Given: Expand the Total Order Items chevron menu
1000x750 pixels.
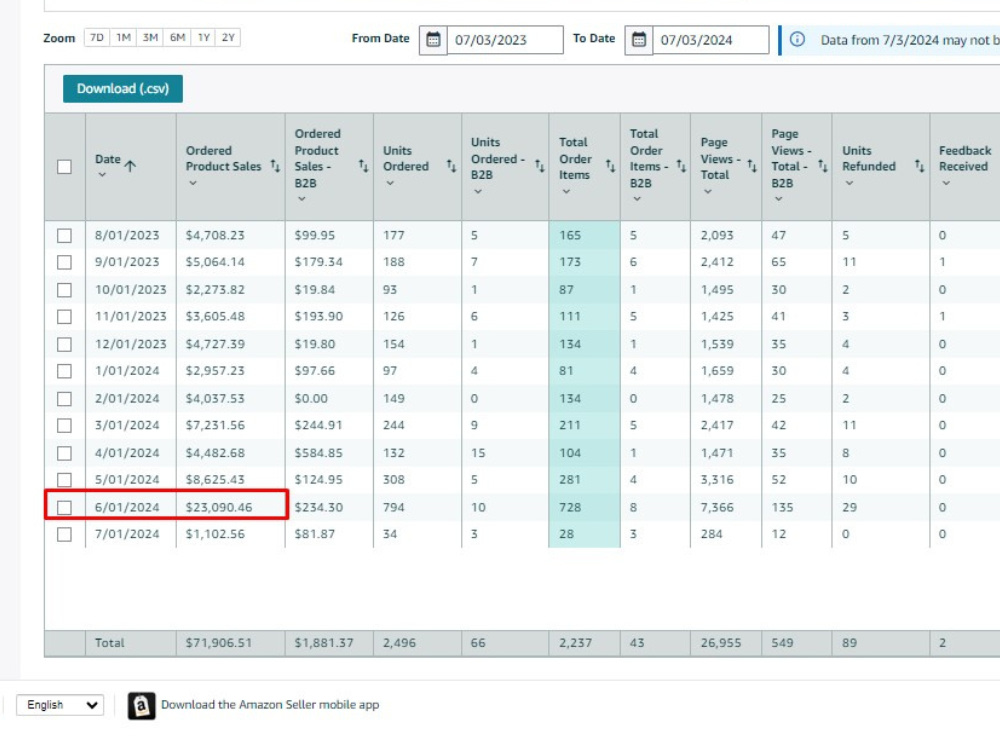Looking at the screenshot, I should [566, 191].
